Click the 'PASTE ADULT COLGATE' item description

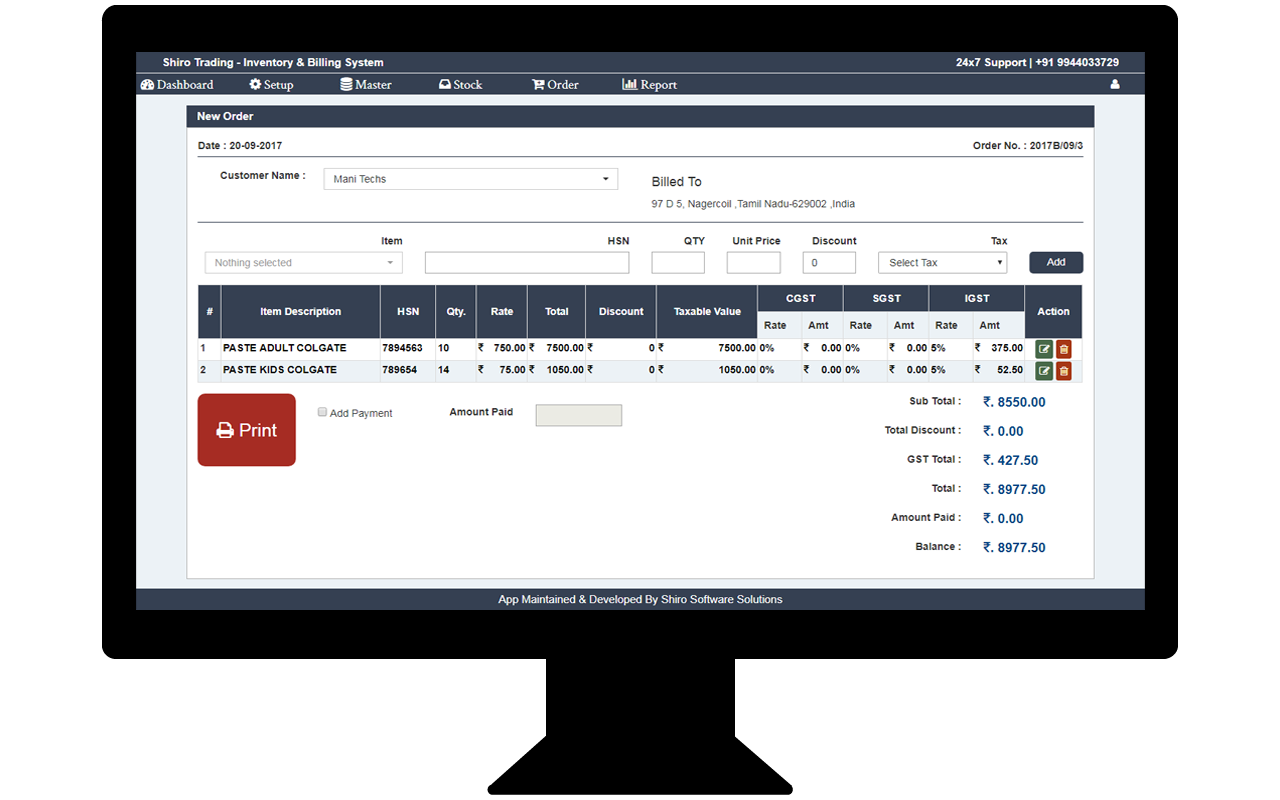pos(285,348)
